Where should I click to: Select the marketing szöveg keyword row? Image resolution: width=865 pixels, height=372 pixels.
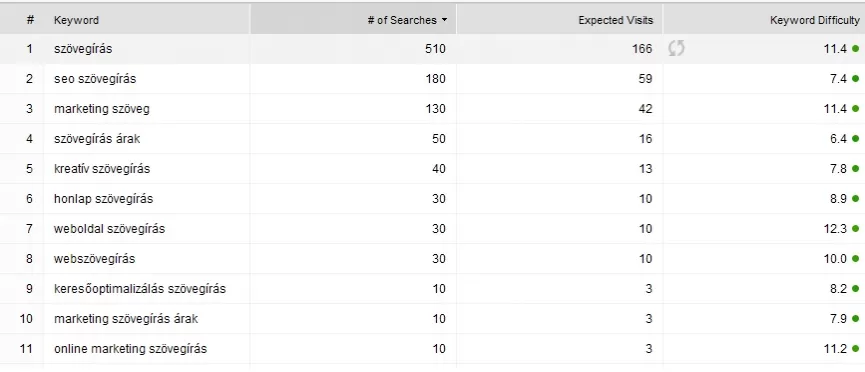pos(432,109)
